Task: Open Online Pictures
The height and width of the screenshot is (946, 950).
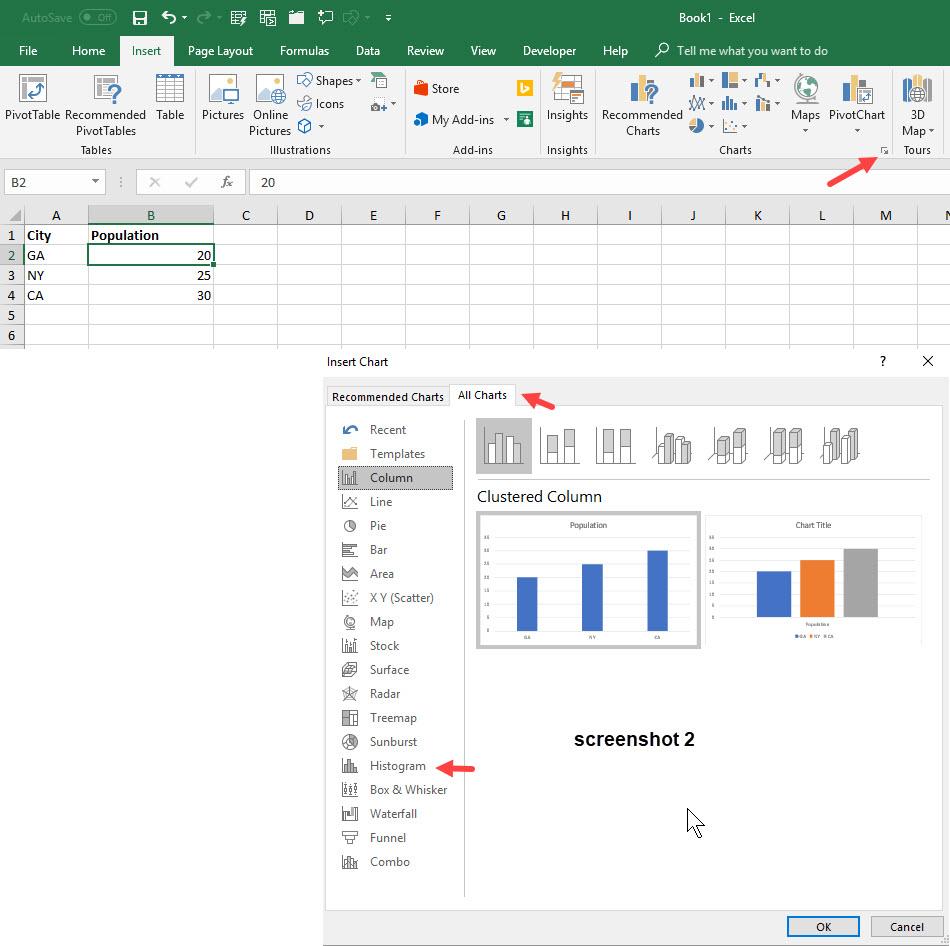Action: click(x=270, y=105)
